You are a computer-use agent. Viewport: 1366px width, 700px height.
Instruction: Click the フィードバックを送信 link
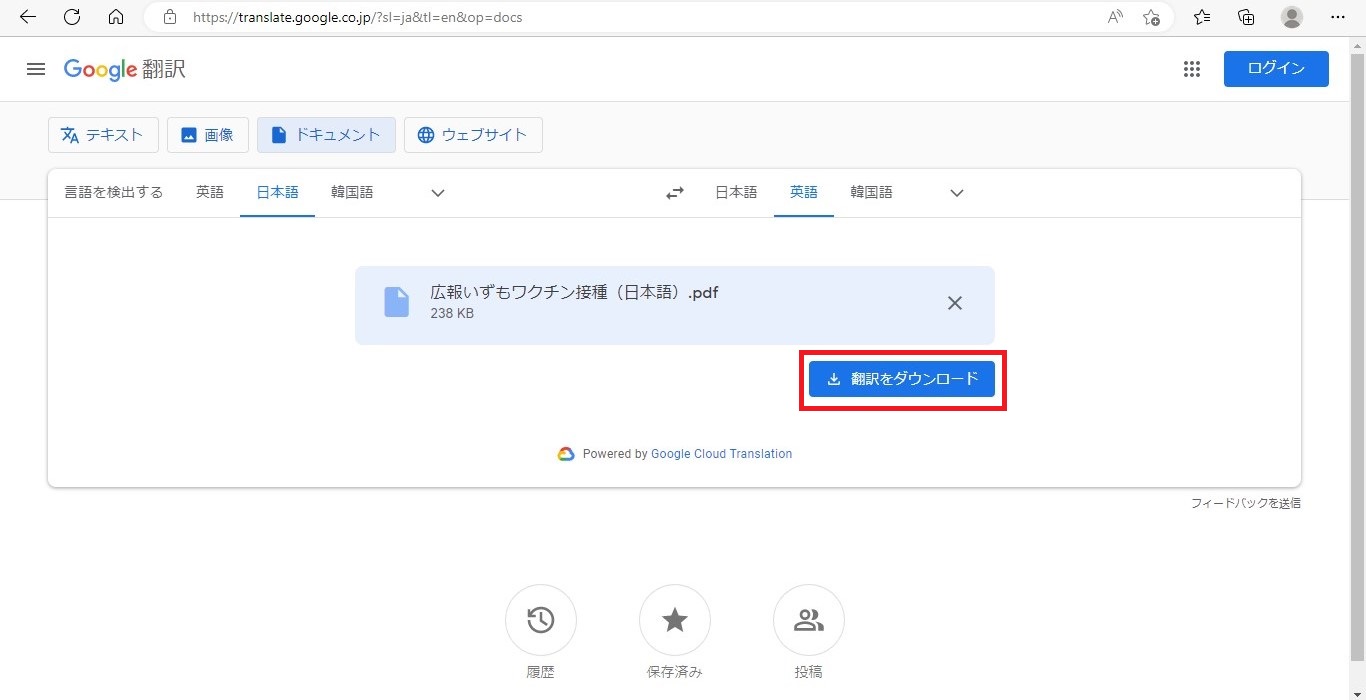1246,503
